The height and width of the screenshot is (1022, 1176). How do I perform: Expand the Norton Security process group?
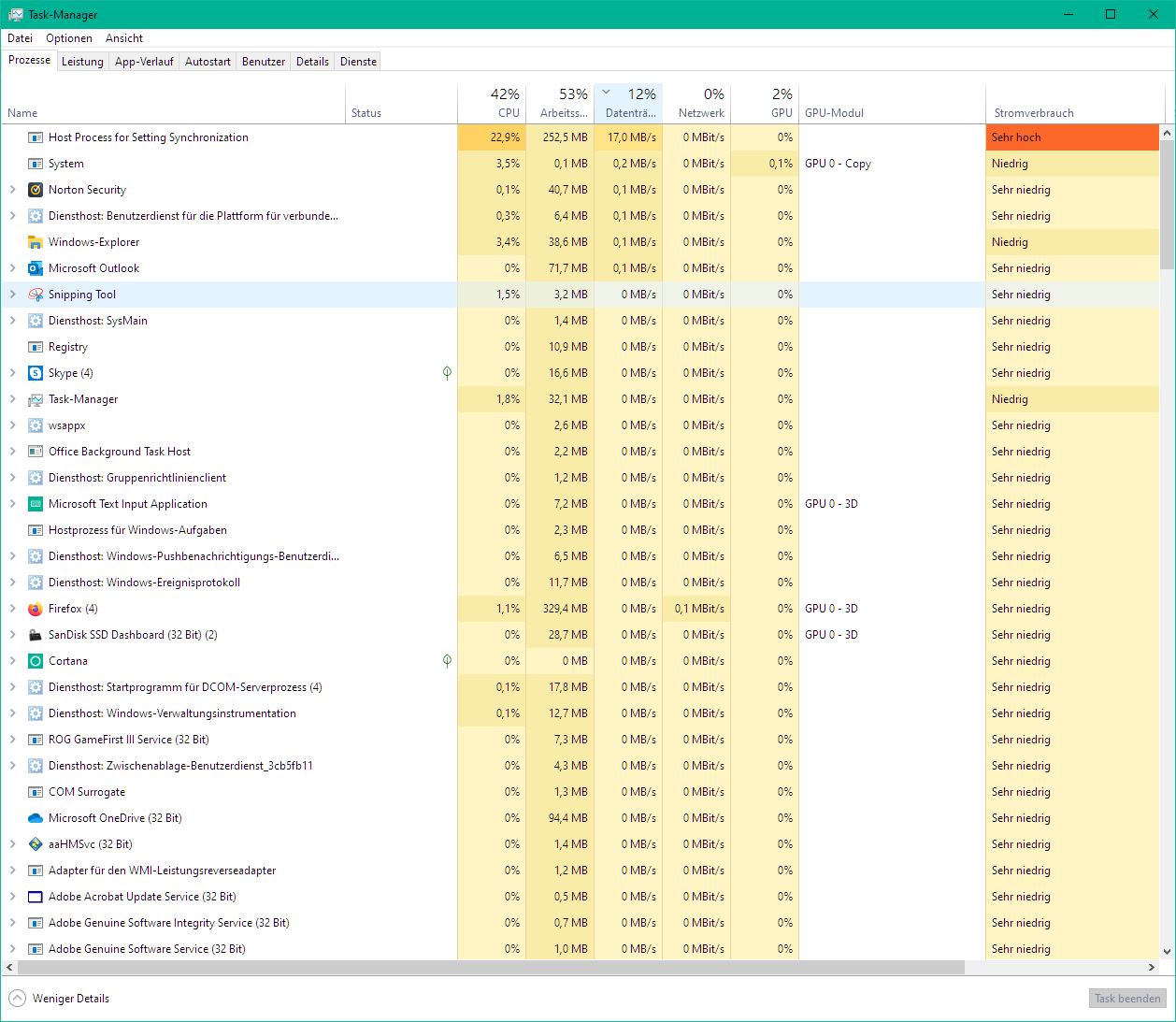(12, 190)
